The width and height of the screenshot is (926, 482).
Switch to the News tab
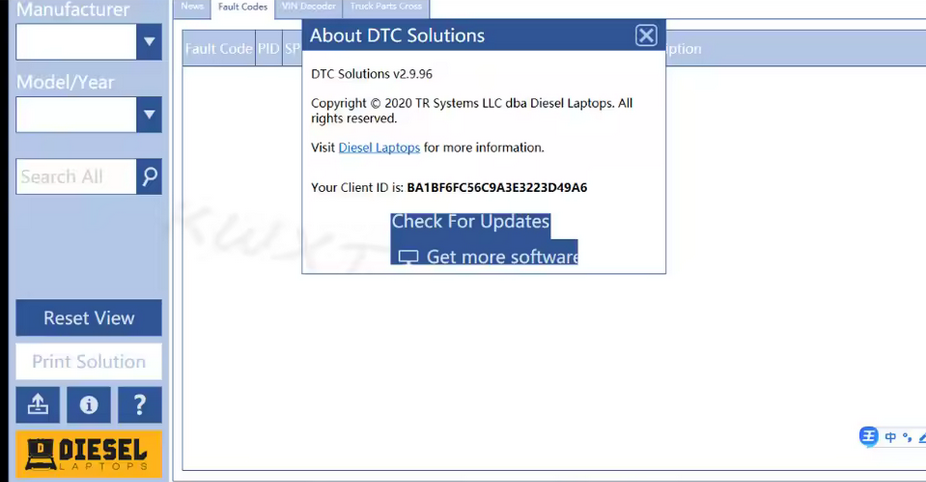pyautogui.click(x=192, y=7)
